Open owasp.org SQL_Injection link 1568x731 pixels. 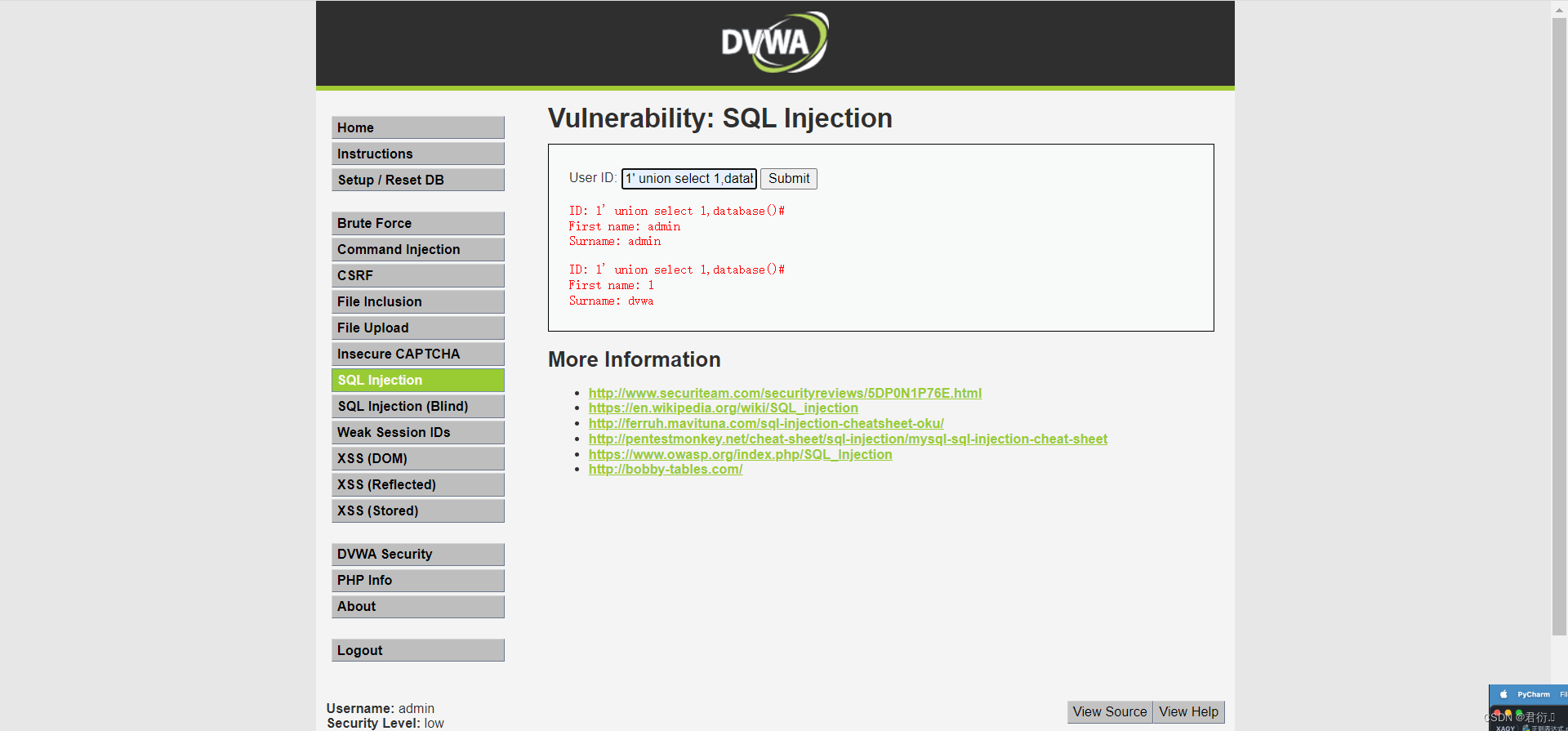(741, 454)
